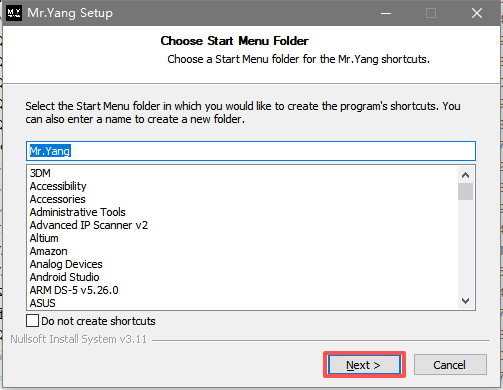This screenshot has height=390, width=503.
Task: Select the Accessibility folder entry
Action: pos(58,186)
